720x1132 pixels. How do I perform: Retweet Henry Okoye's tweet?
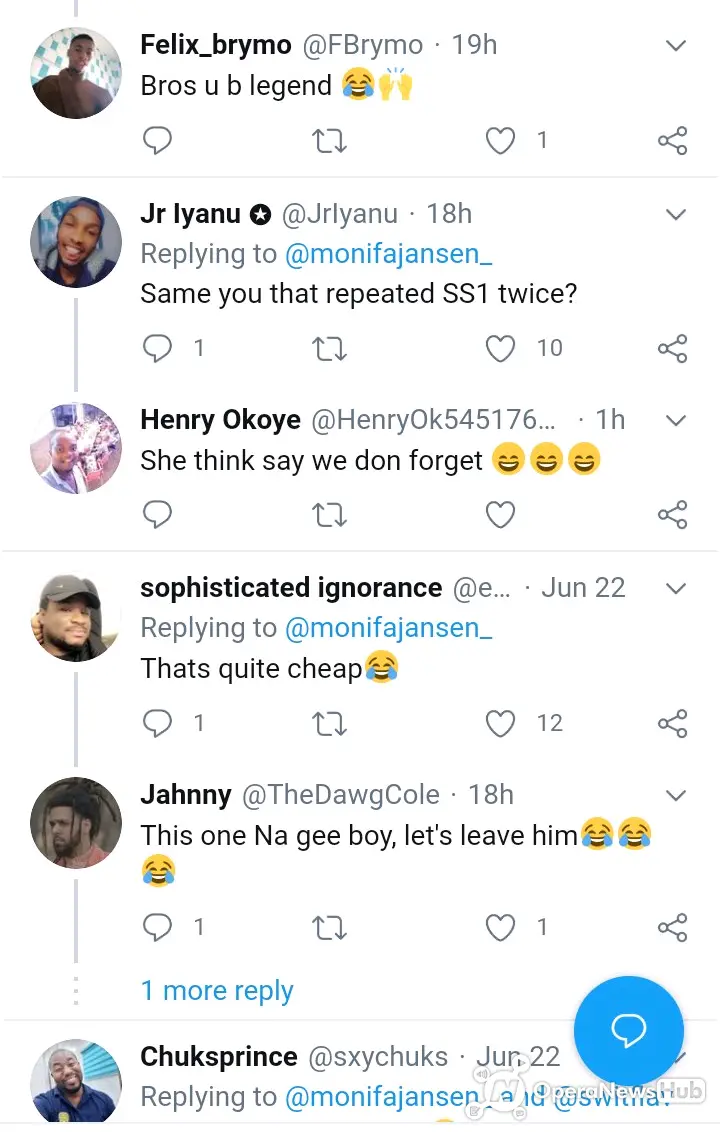click(x=329, y=515)
